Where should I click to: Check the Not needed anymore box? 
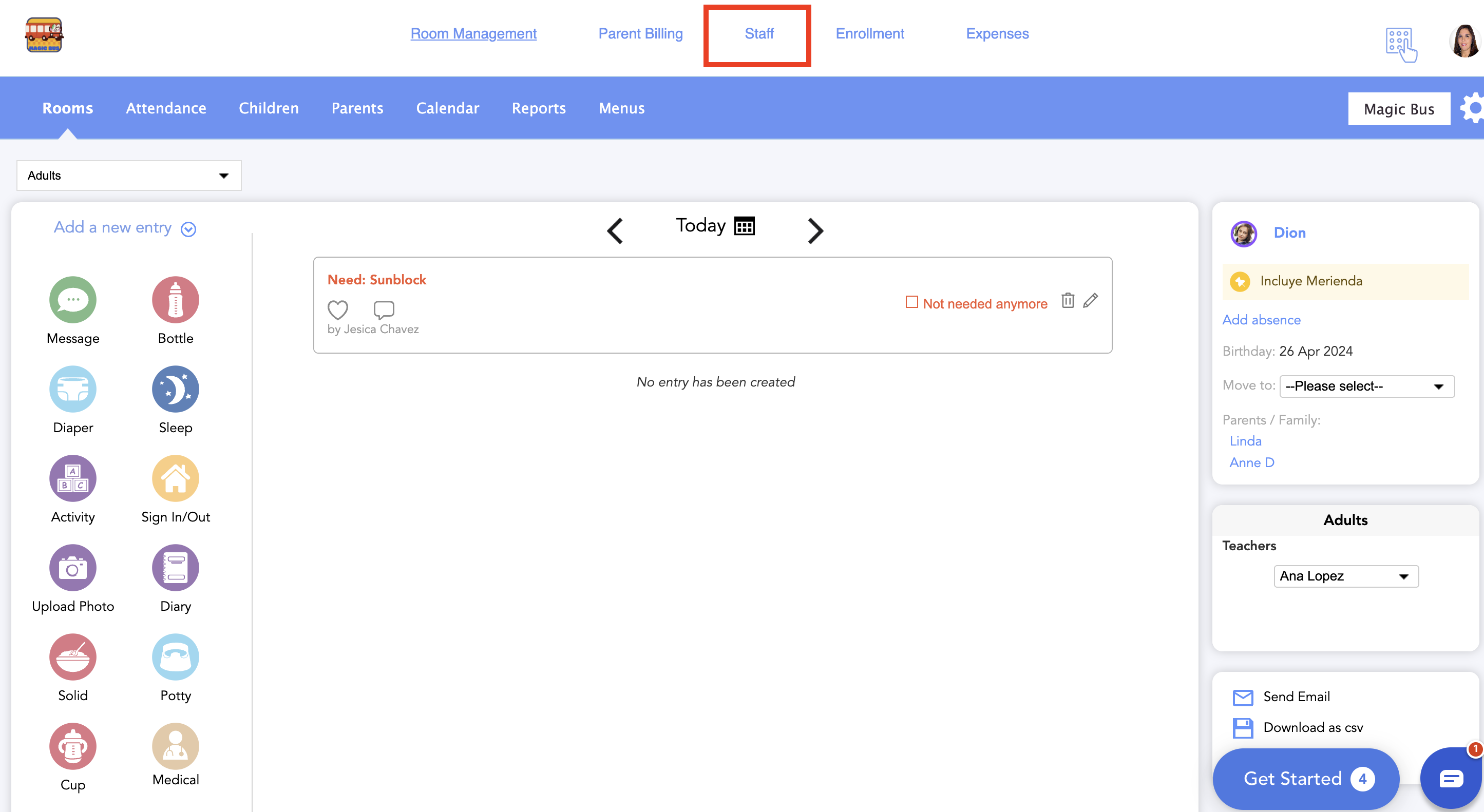pyautogui.click(x=911, y=302)
